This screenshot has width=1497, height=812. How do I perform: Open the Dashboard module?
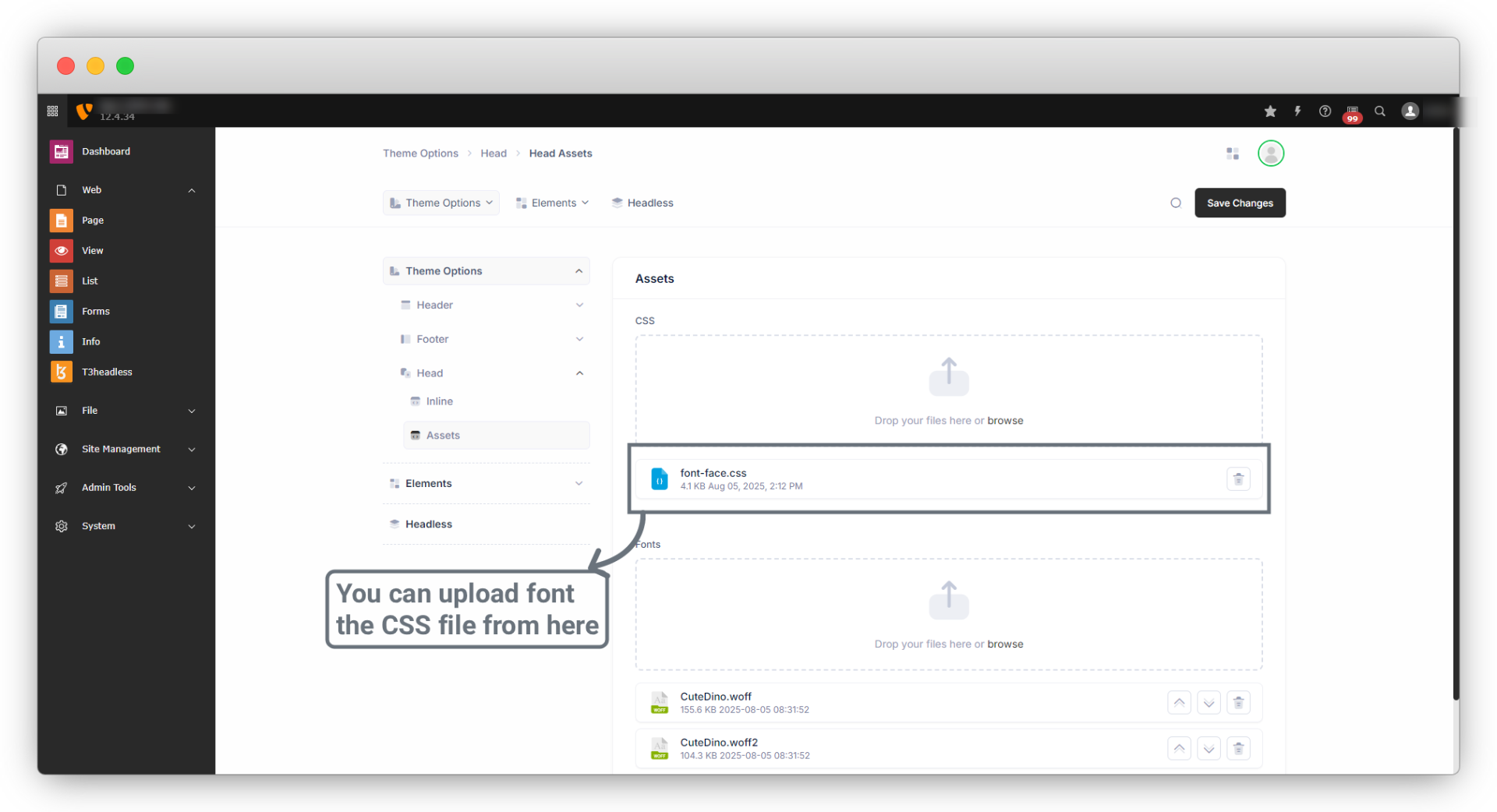click(106, 152)
